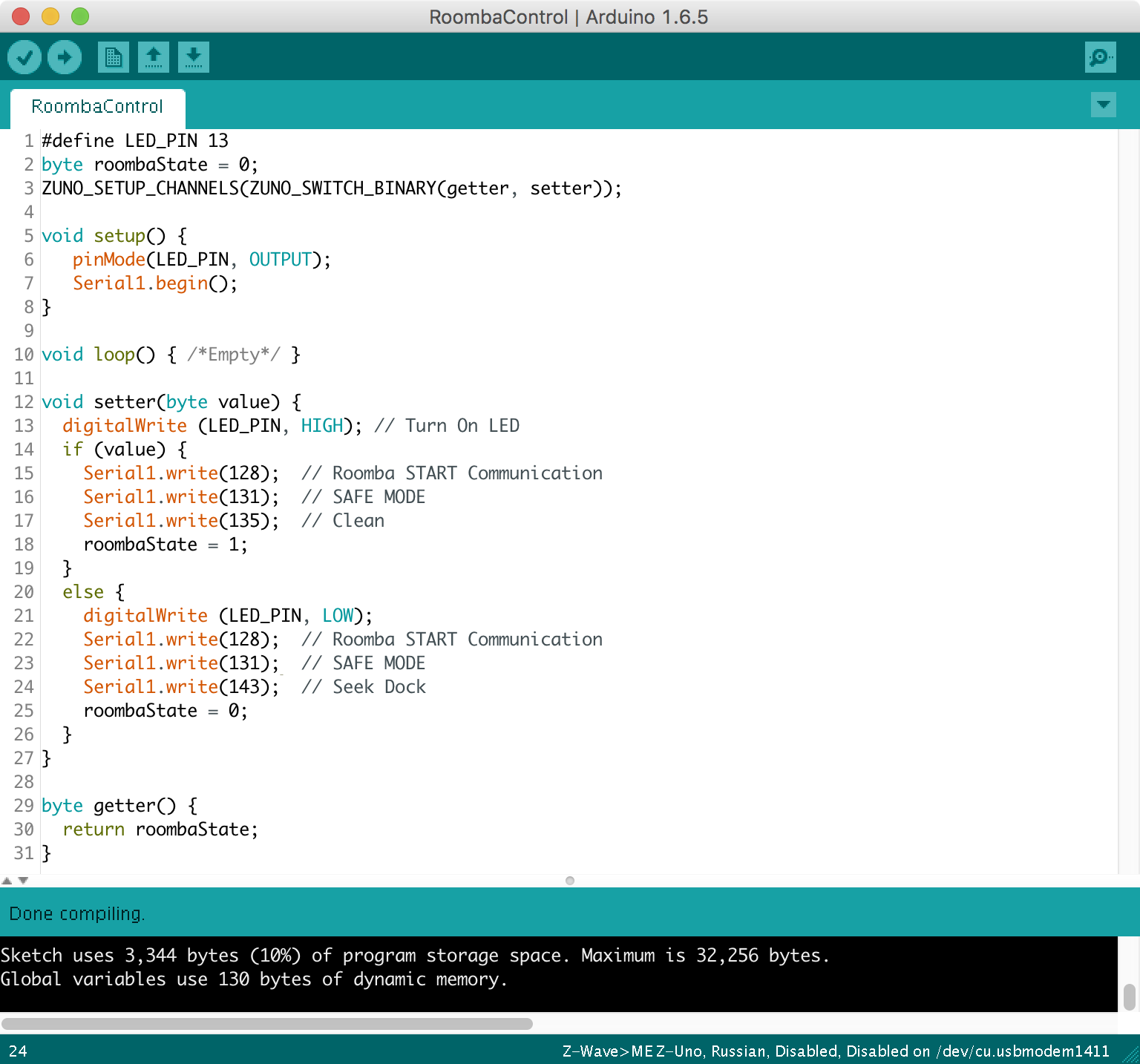Click the window title 'RoombaControl | Arduino 1.6.5'
The width and height of the screenshot is (1140, 1064).
pos(569,17)
